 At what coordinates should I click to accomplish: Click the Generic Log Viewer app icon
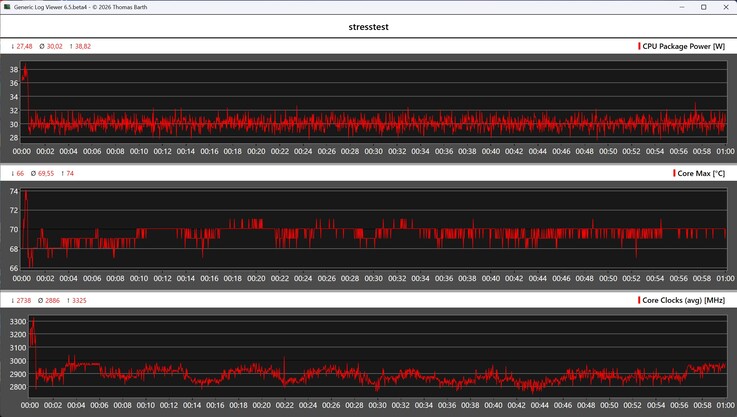(x=7, y=7)
